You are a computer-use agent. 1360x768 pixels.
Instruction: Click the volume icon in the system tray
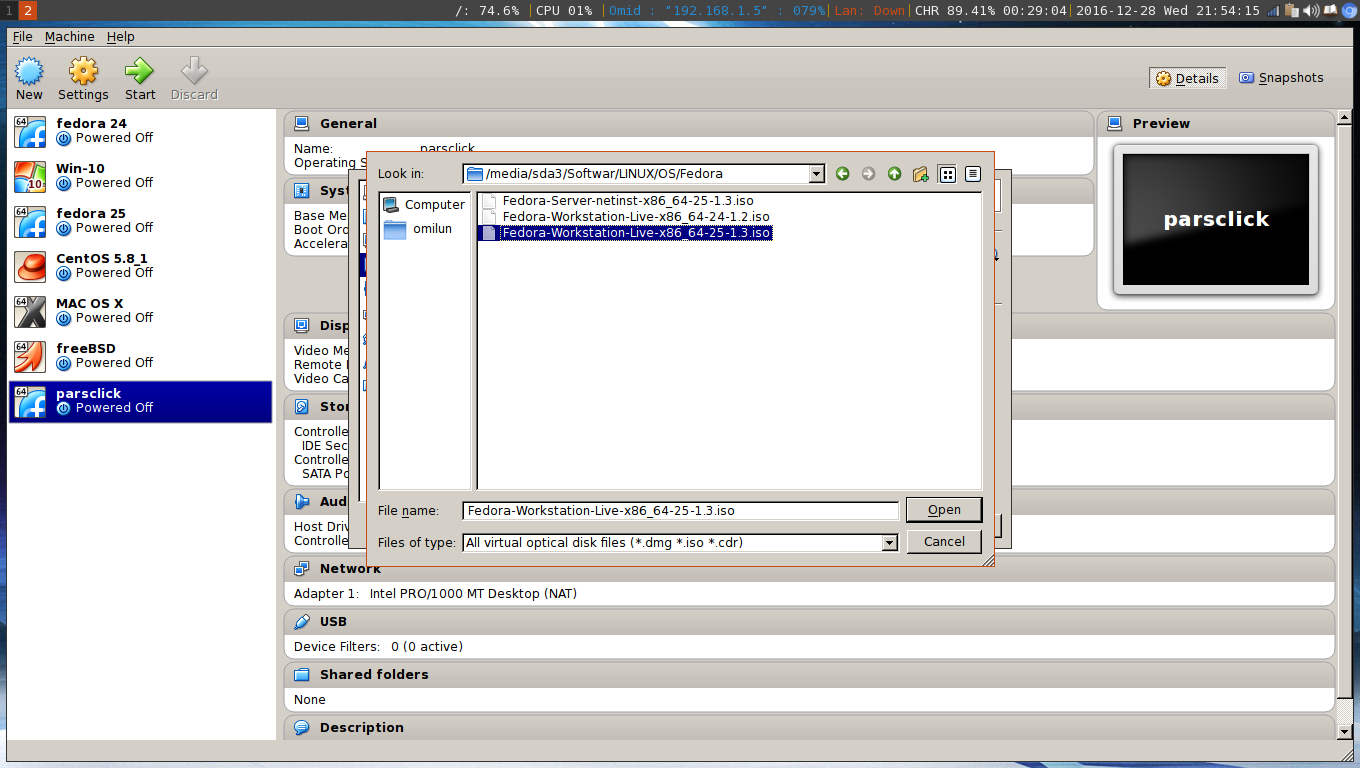coord(1312,12)
